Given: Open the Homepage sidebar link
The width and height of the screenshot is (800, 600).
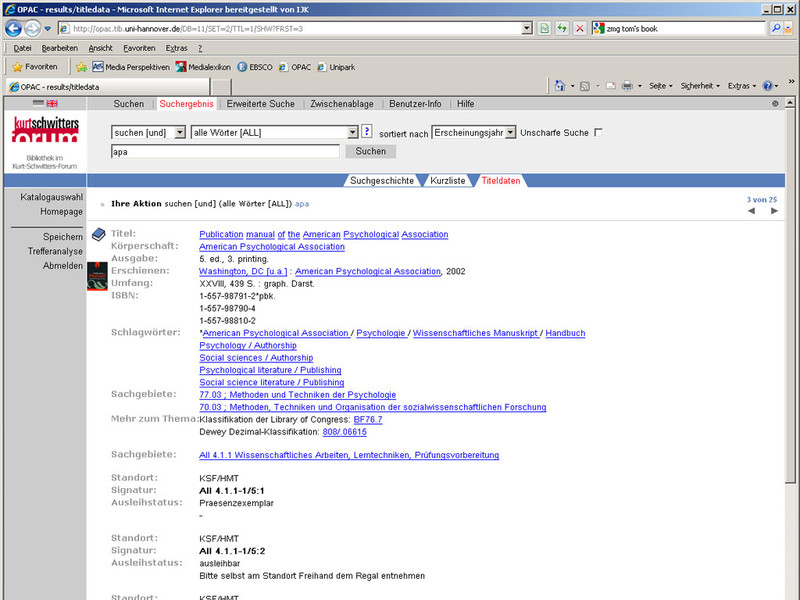Looking at the screenshot, I should pyautogui.click(x=61, y=211).
